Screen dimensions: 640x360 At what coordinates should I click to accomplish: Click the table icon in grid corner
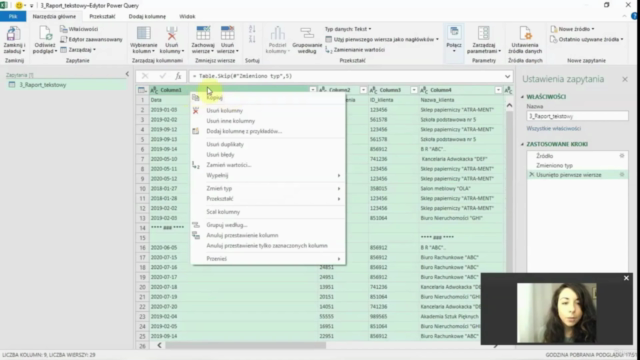(x=142, y=90)
